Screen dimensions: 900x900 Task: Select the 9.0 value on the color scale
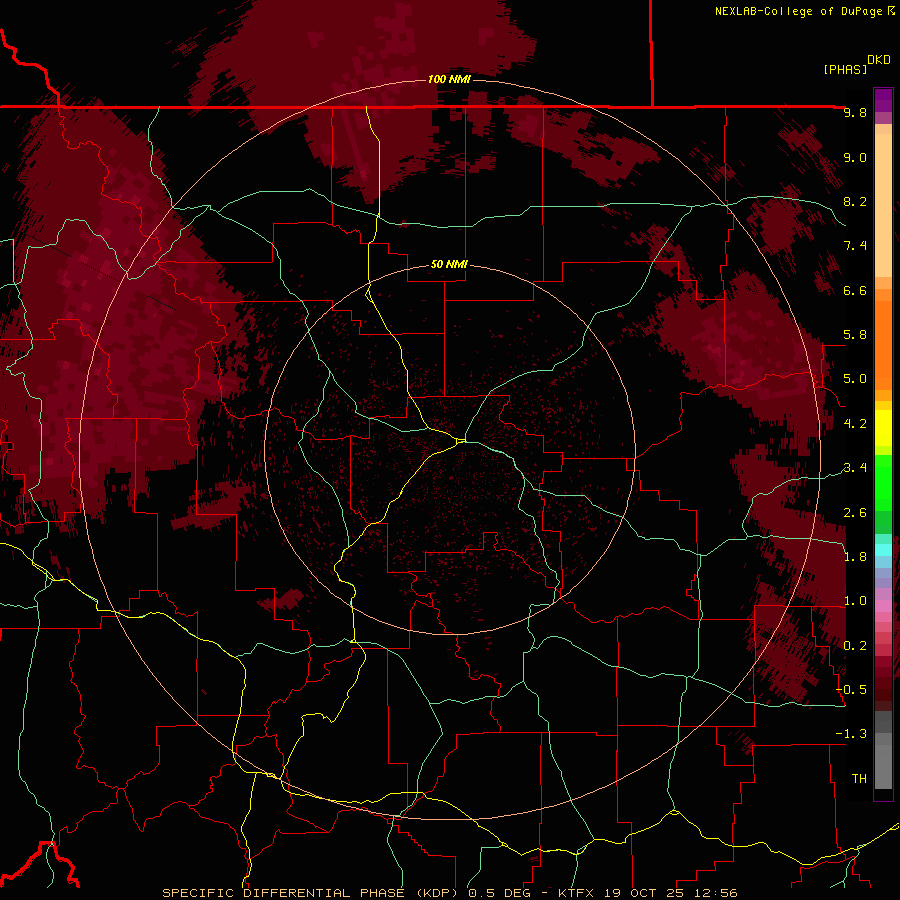click(855, 157)
